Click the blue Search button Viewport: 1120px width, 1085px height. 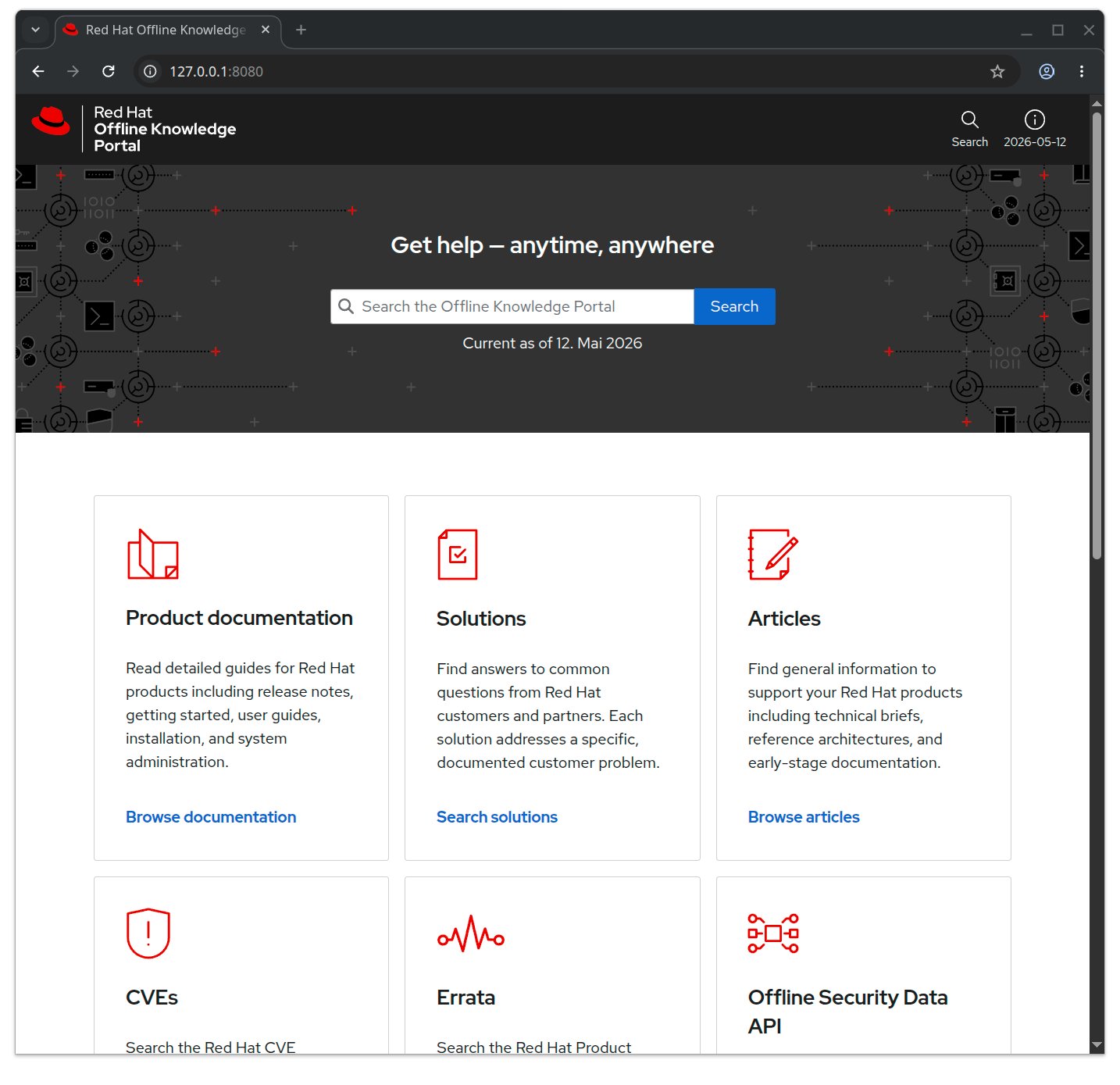[x=734, y=306]
